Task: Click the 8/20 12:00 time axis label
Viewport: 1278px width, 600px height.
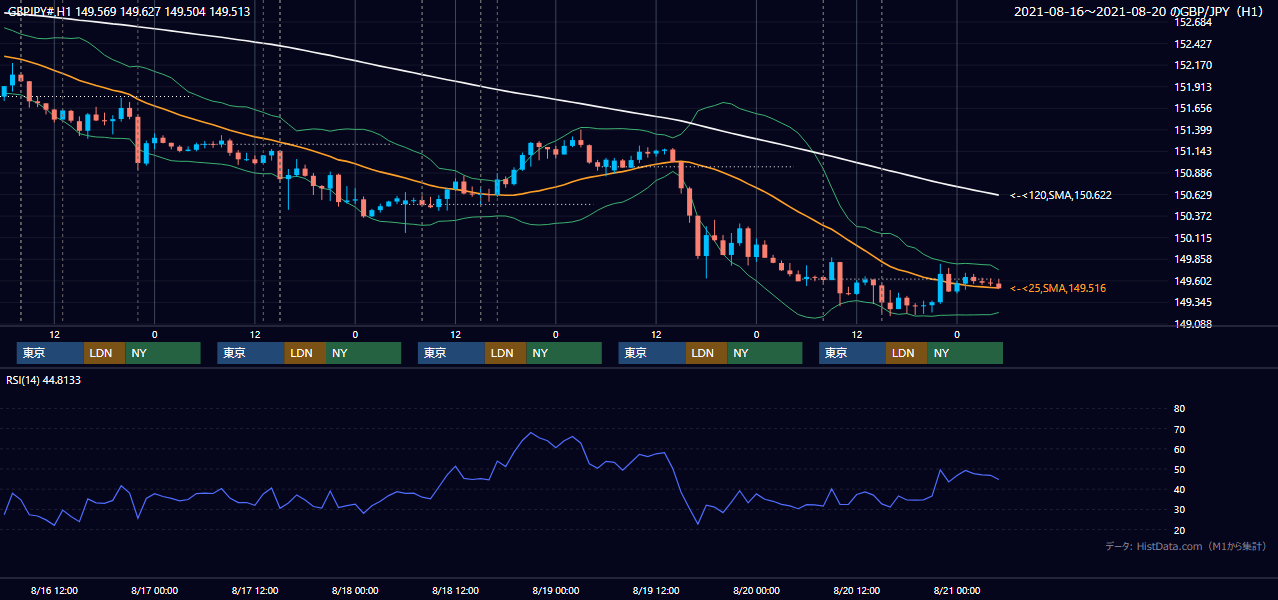Action: click(x=857, y=590)
